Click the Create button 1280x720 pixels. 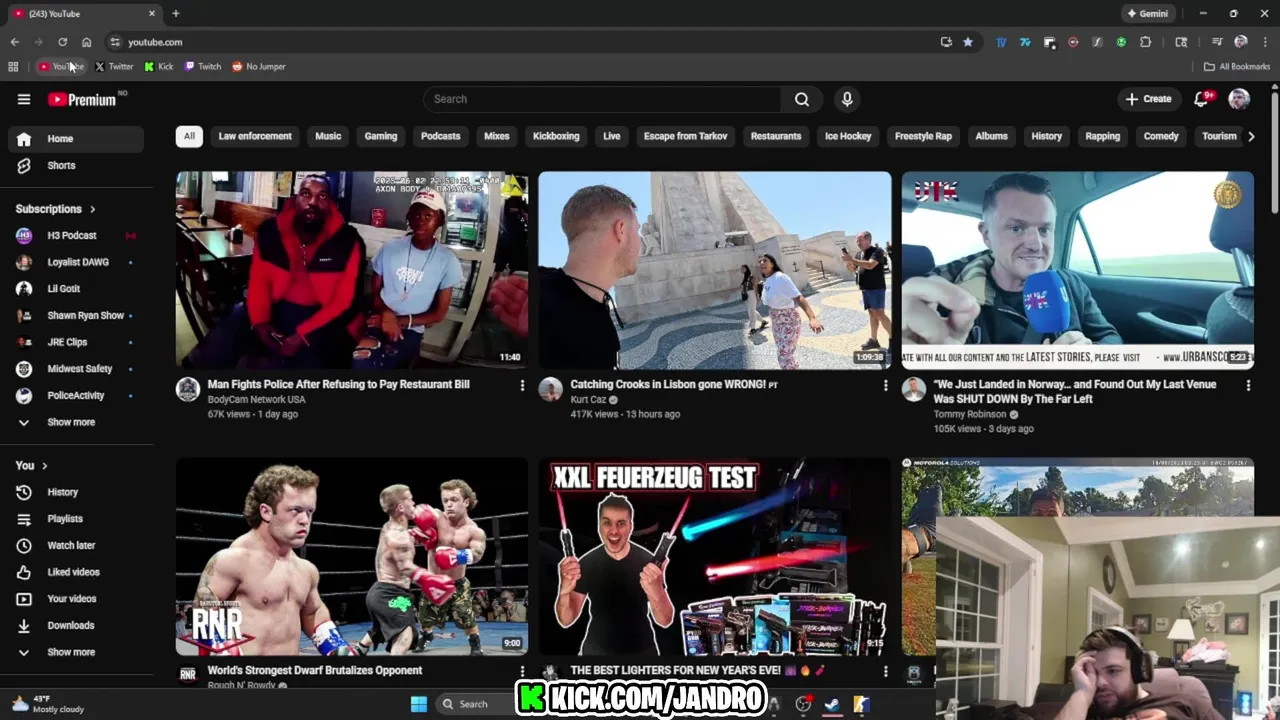point(1148,99)
